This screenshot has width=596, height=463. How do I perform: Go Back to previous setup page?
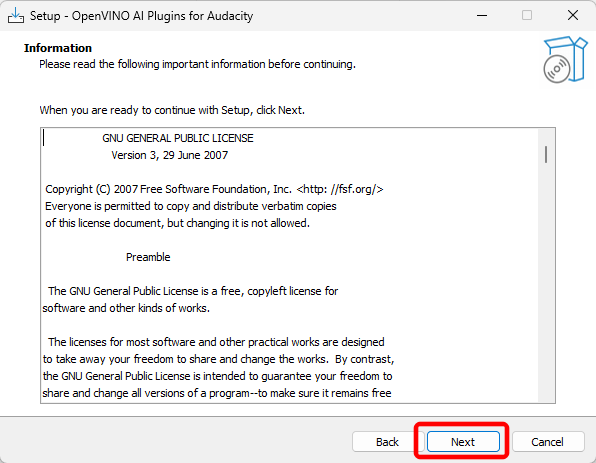tap(387, 442)
